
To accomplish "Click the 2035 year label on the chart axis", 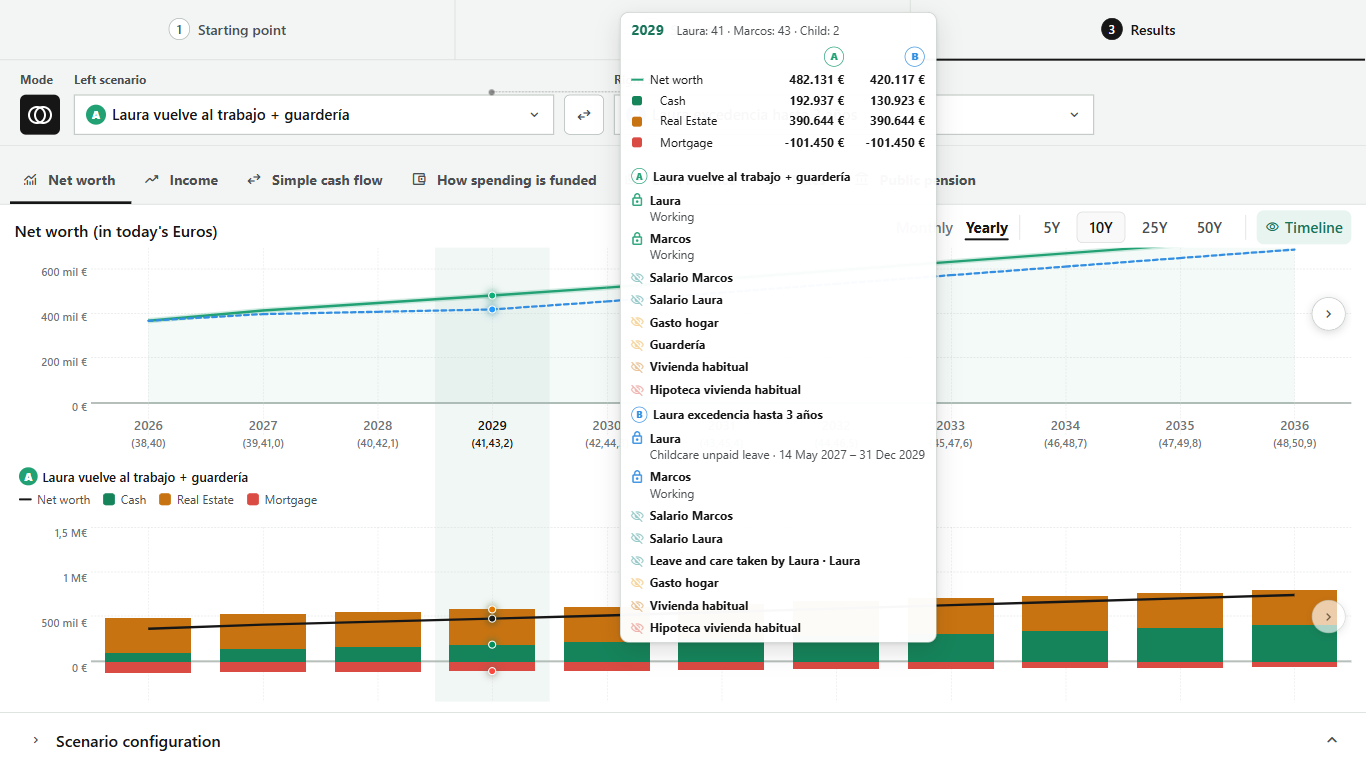I will [1180, 426].
